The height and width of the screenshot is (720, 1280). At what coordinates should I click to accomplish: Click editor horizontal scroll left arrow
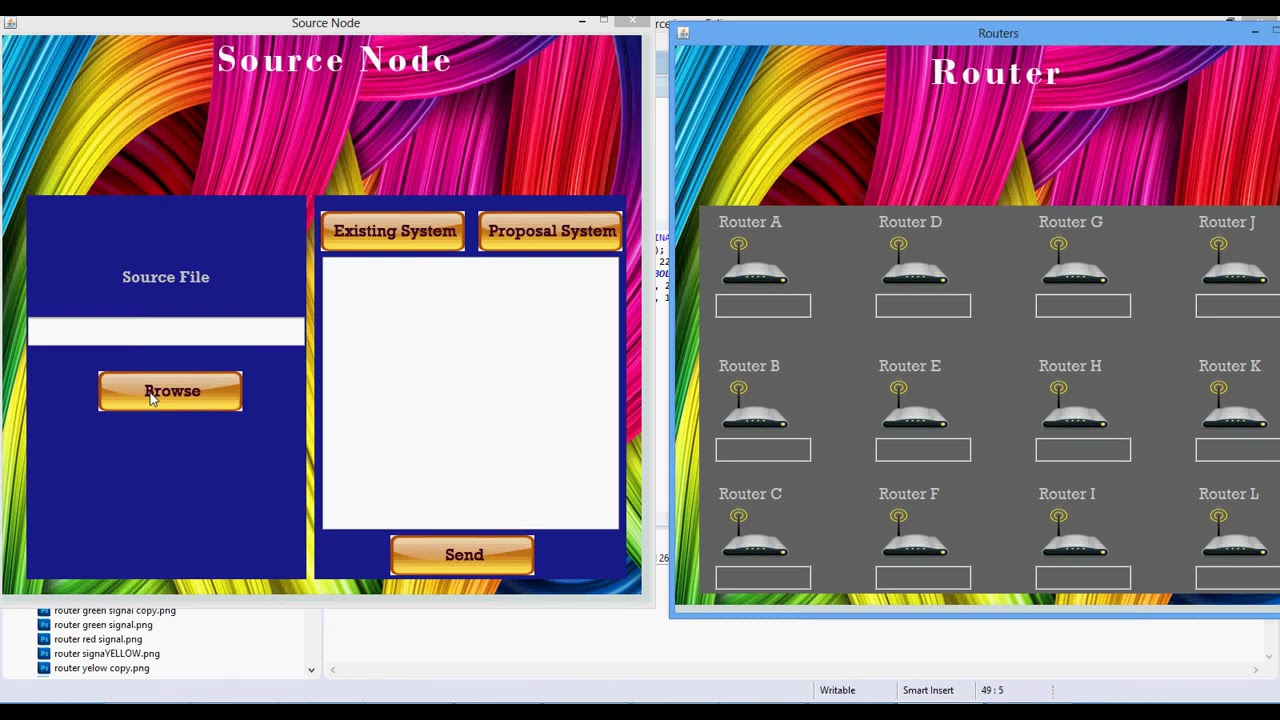pyautogui.click(x=333, y=670)
